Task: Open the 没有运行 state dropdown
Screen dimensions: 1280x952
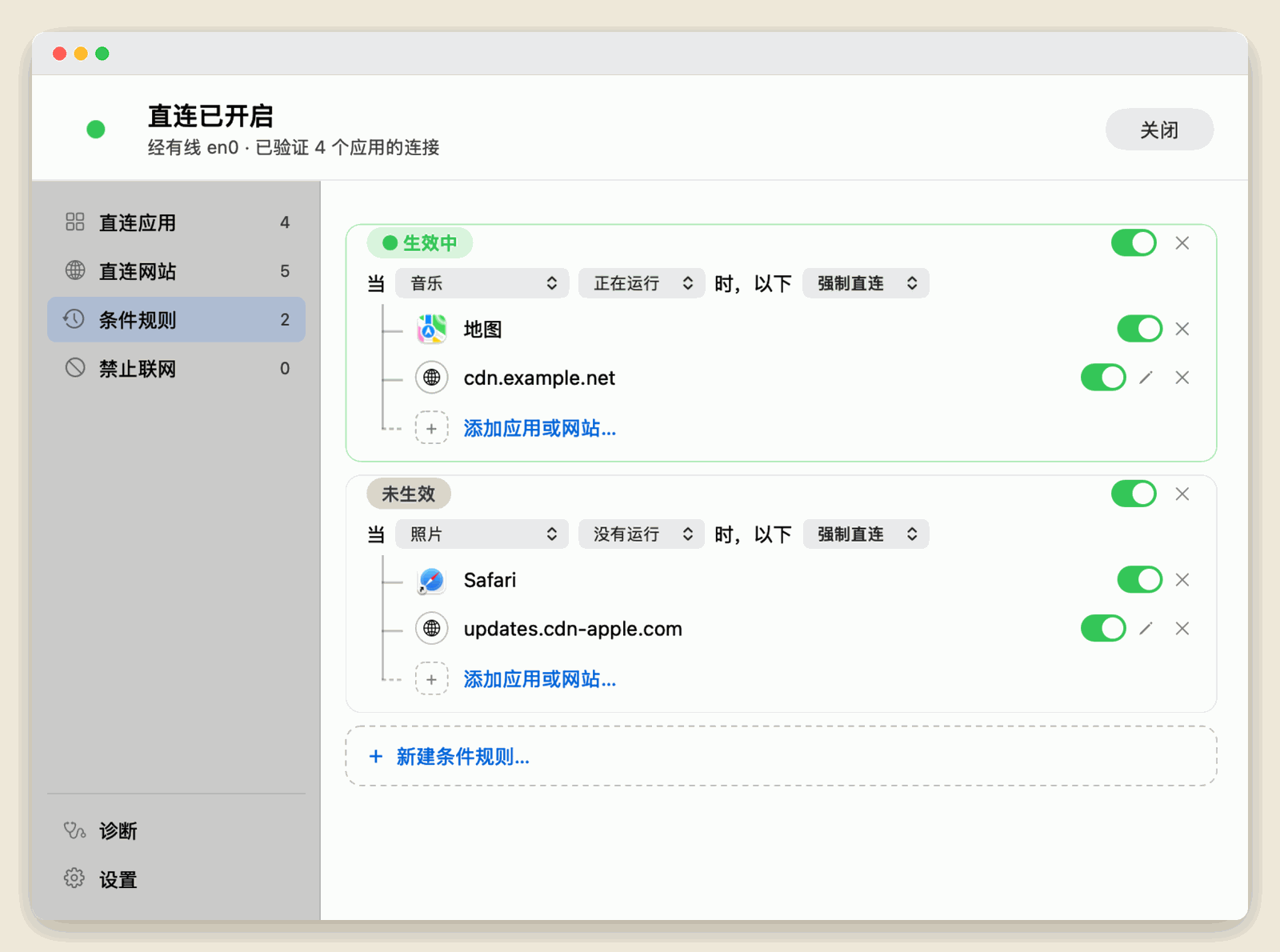Action: 642,534
